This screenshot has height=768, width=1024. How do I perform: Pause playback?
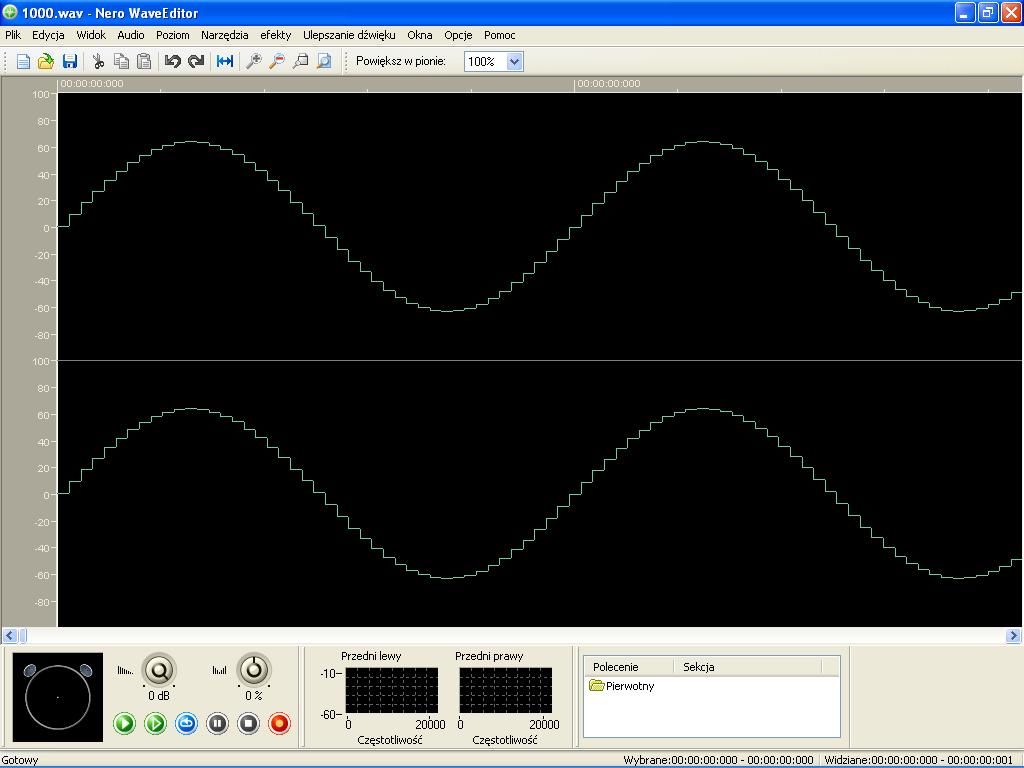217,724
